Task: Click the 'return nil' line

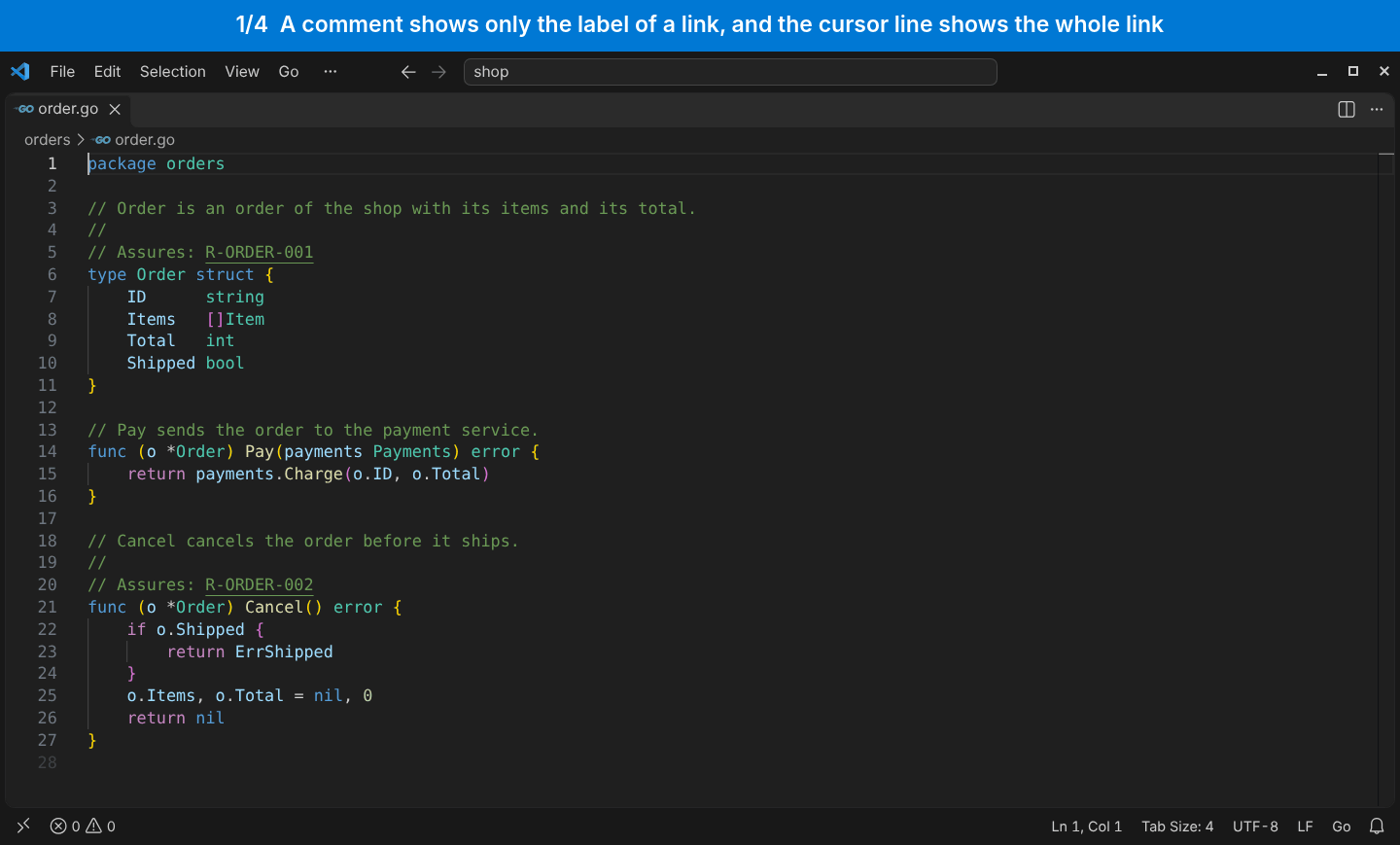Action: (x=176, y=719)
